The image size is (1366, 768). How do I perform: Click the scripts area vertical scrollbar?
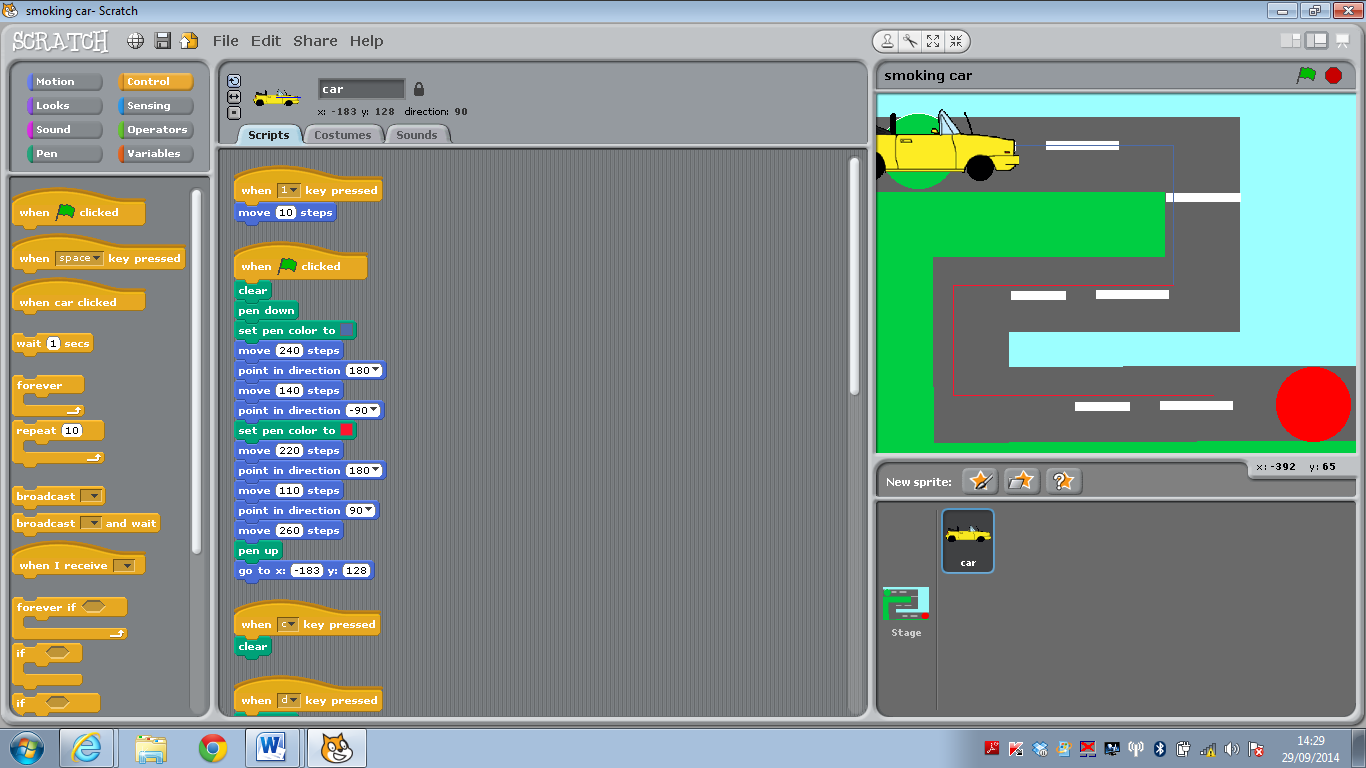tap(854, 275)
